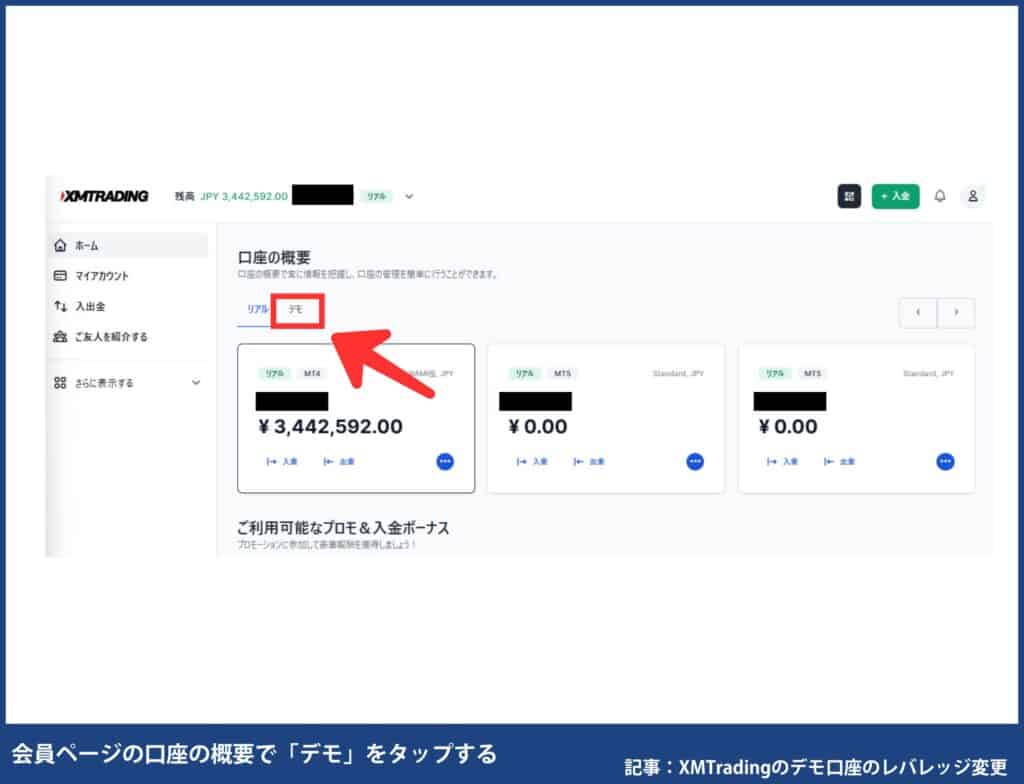Click the MT4 badge on the first card
The width and height of the screenshot is (1024, 784).
coord(312,374)
